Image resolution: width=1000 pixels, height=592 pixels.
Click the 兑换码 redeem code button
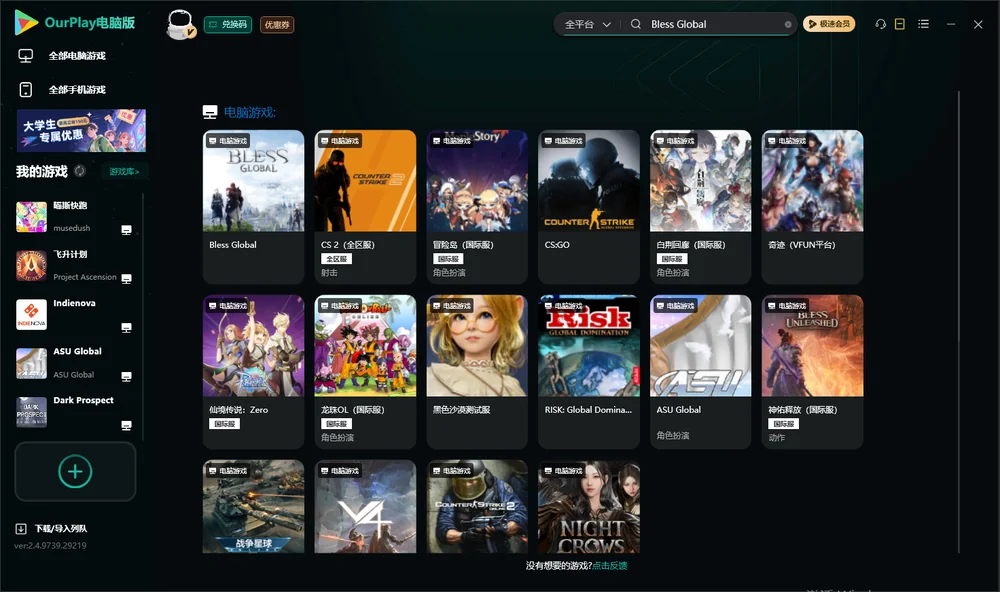point(228,25)
